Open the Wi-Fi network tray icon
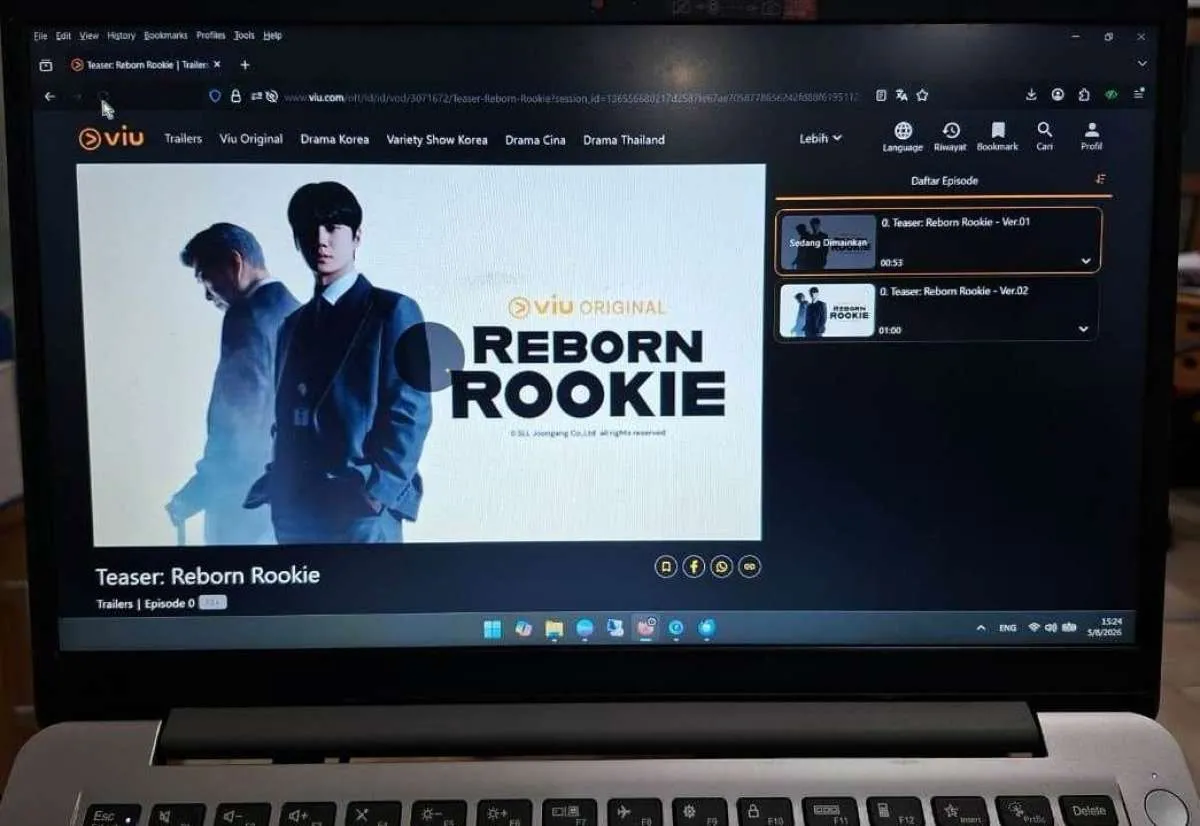The height and width of the screenshot is (826, 1200). tap(1034, 627)
